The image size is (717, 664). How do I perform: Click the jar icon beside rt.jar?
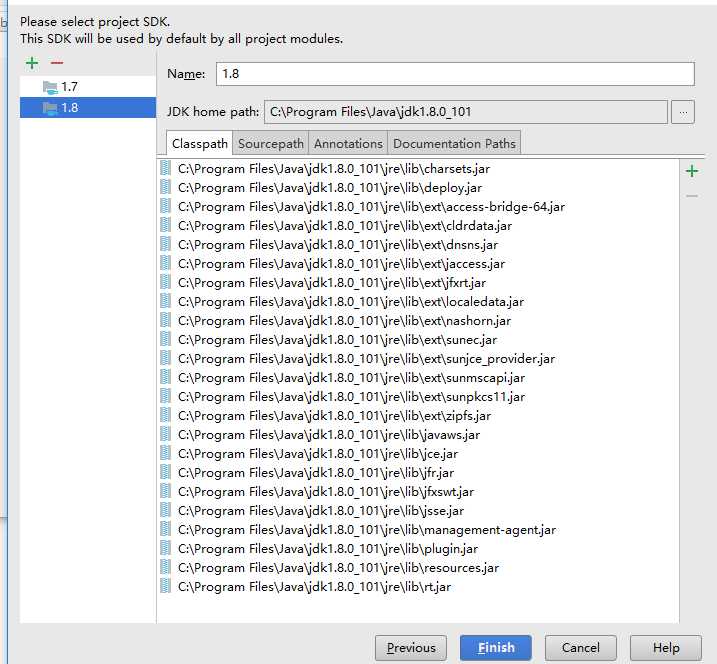[x=166, y=586]
